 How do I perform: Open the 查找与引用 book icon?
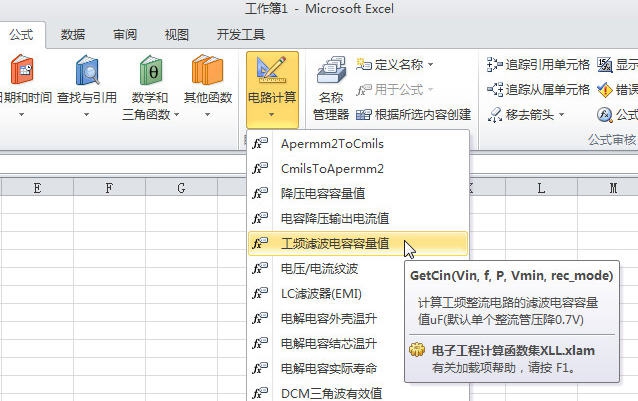click(87, 70)
